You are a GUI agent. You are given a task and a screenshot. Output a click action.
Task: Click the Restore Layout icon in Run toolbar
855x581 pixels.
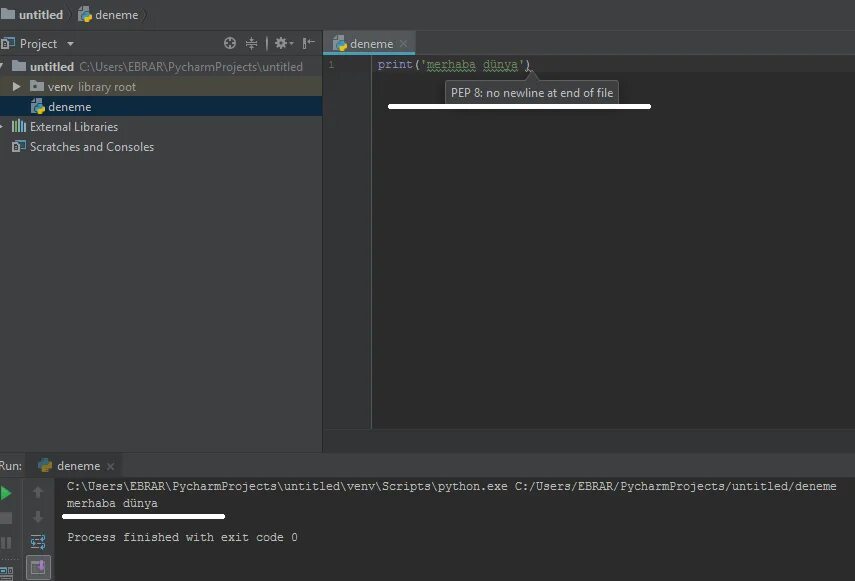coord(6,572)
